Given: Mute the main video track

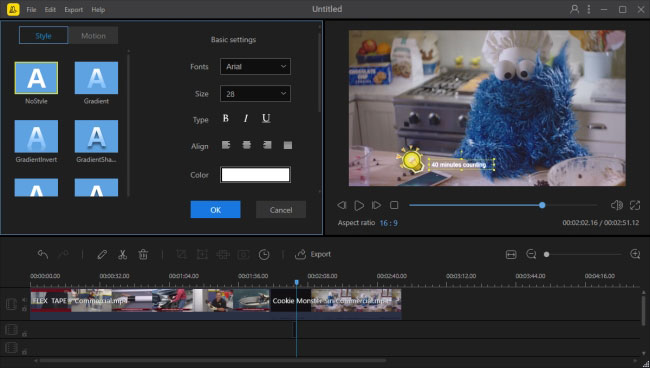Looking at the screenshot, I should [x=24, y=300].
